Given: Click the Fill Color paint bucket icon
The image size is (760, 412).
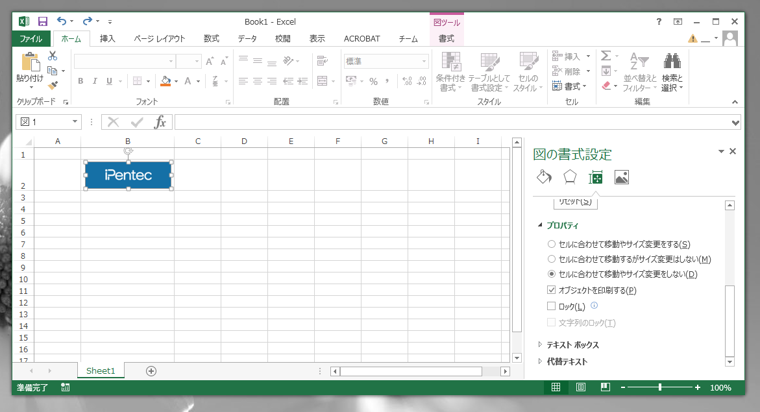Looking at the screenshot, I should [166, 81].
